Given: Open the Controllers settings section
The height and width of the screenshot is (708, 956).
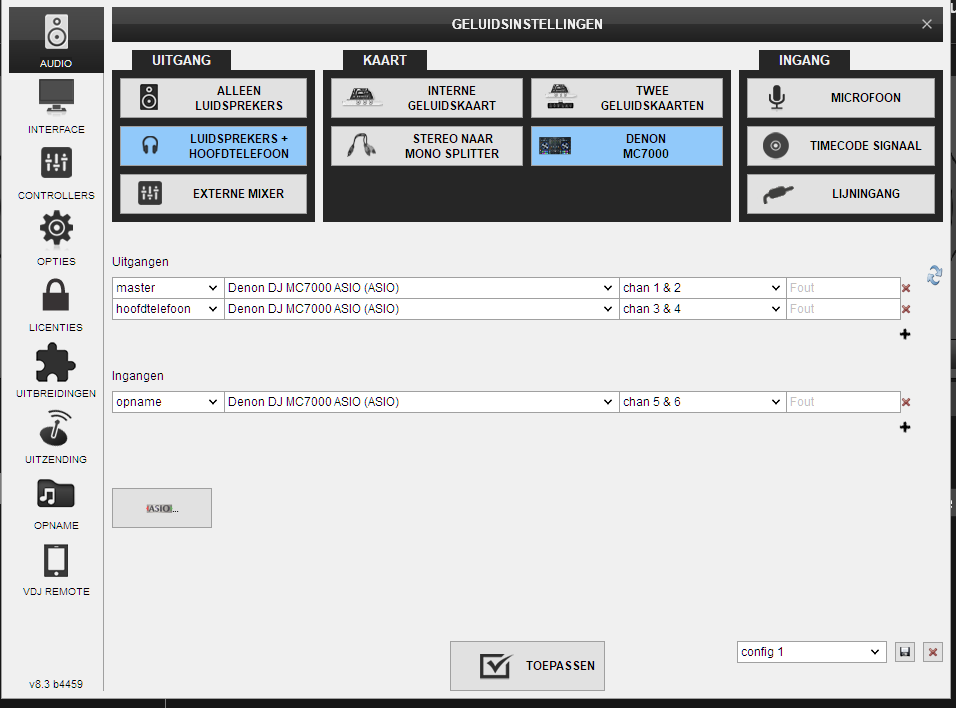Looking at the screenshot, I should click(56, 173).
